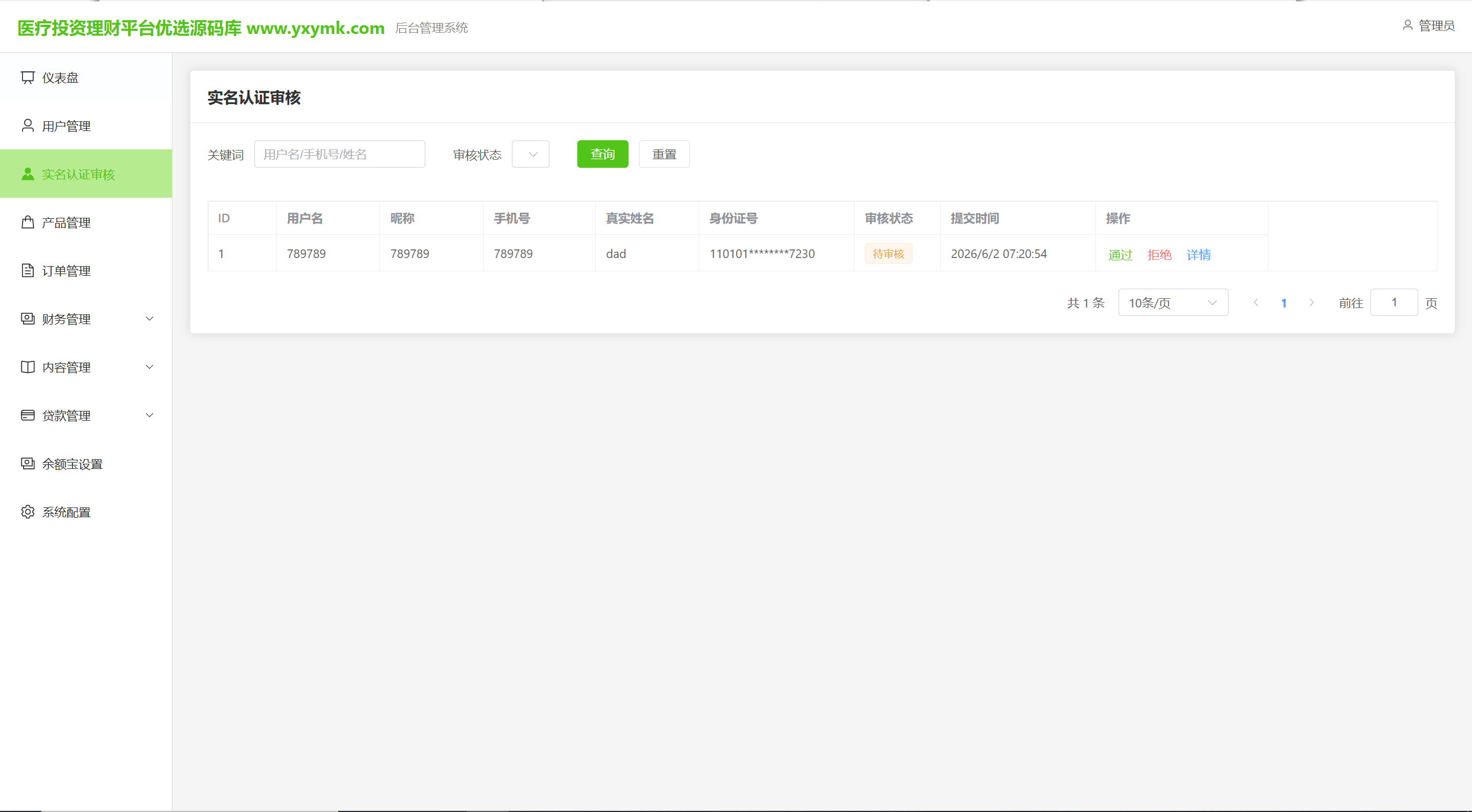Click the 内容管理 book icon

pos(28,367)
